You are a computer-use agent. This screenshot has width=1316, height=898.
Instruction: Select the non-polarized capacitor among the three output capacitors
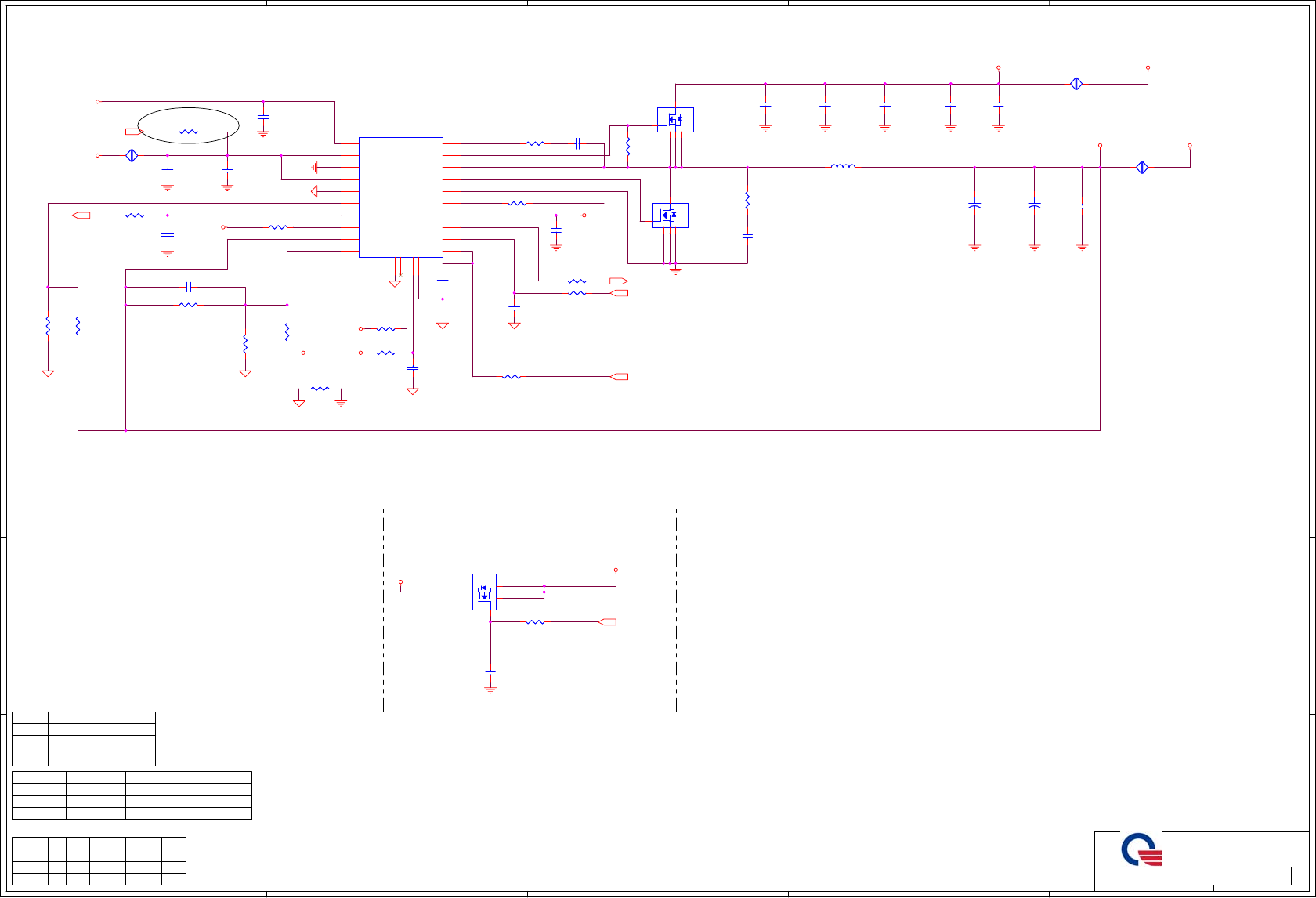(1083, 206)
